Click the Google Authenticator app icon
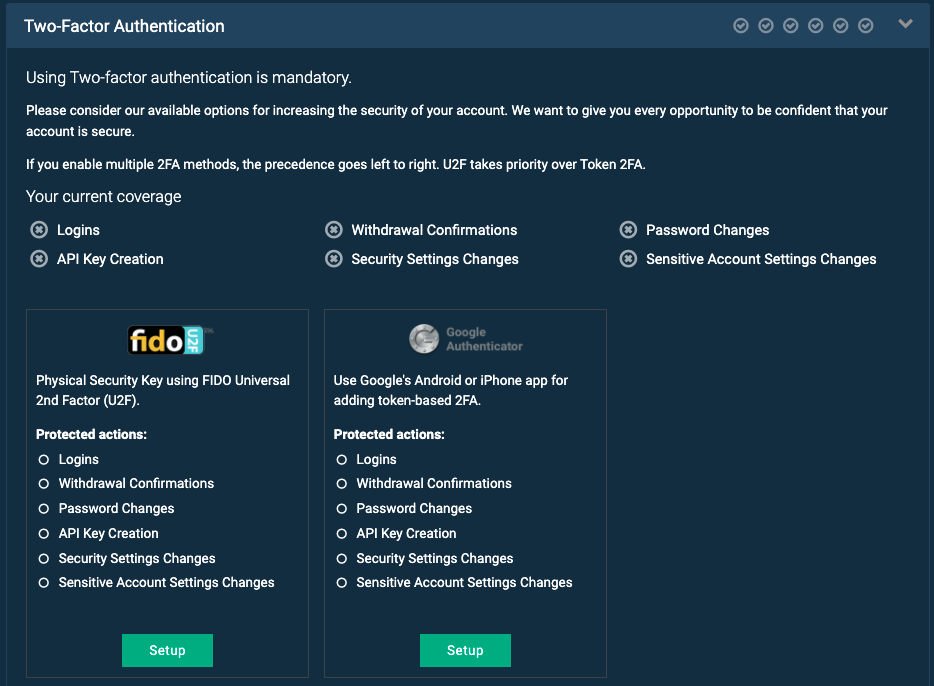The height and width of the screenshot is (686, 934). click(424, 340)
